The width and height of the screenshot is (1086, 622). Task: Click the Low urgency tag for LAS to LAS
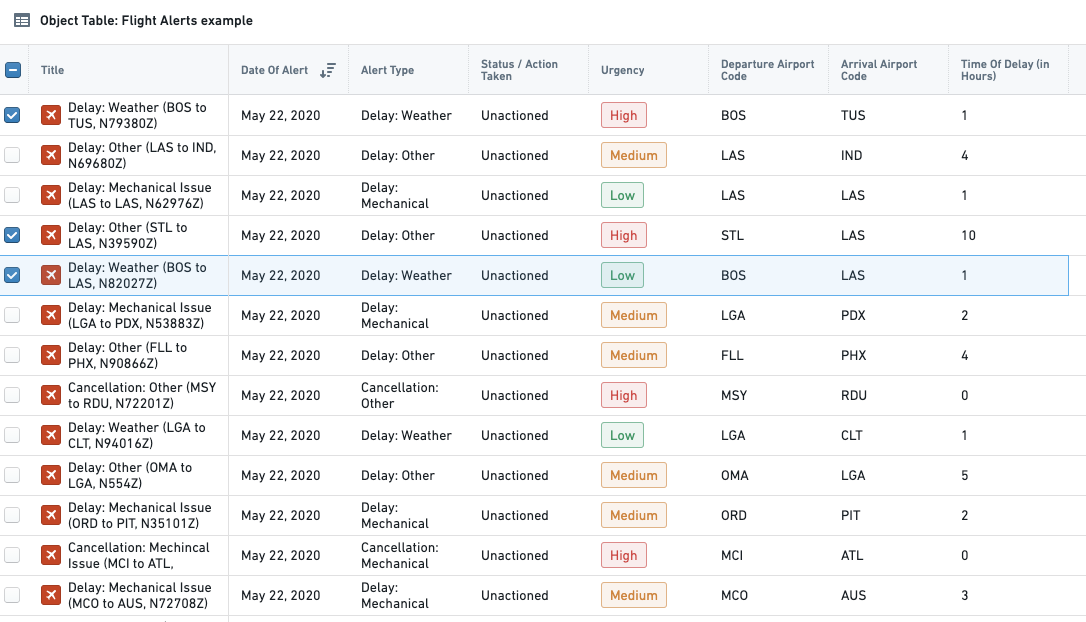pyautogui.click(x=622, y=195)
